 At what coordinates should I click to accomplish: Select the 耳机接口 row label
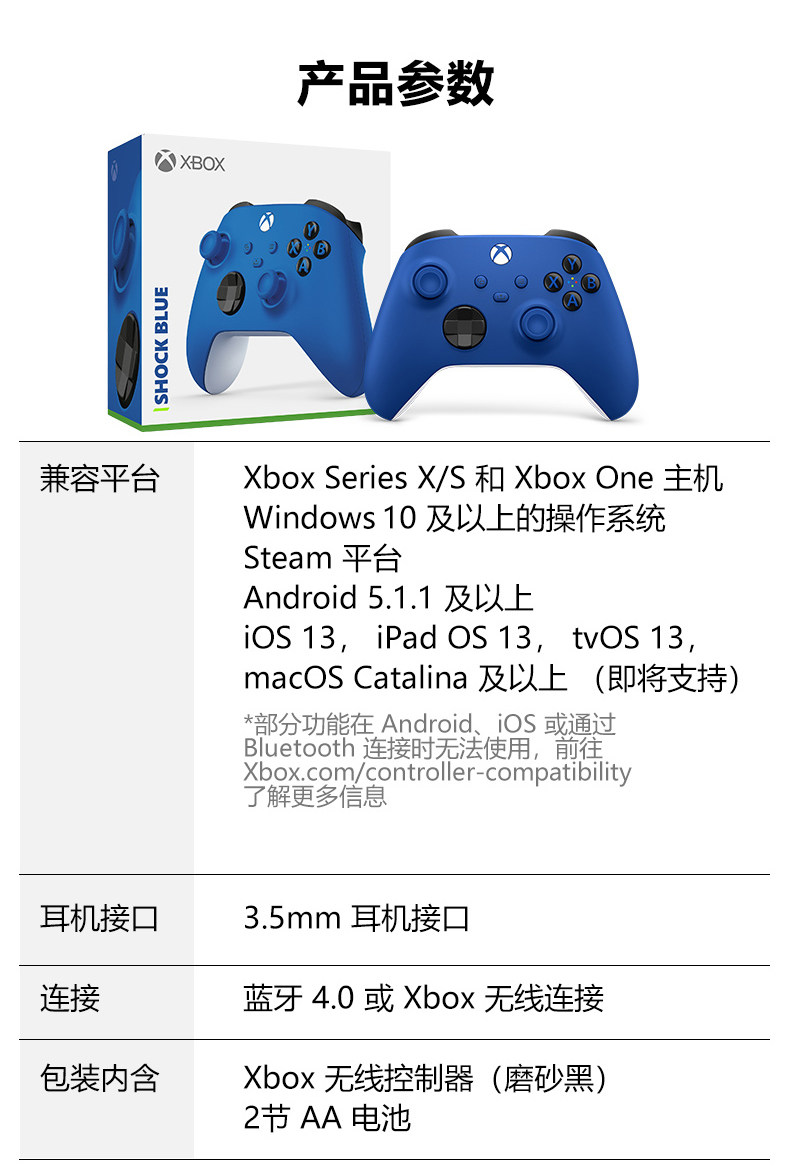100,918
